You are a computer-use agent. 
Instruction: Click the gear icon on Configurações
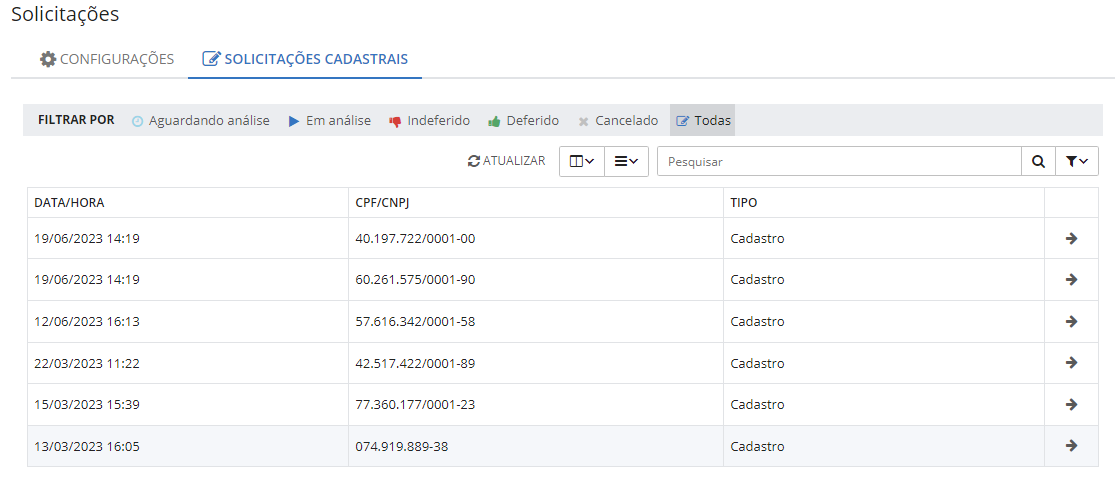coord(48,59)
